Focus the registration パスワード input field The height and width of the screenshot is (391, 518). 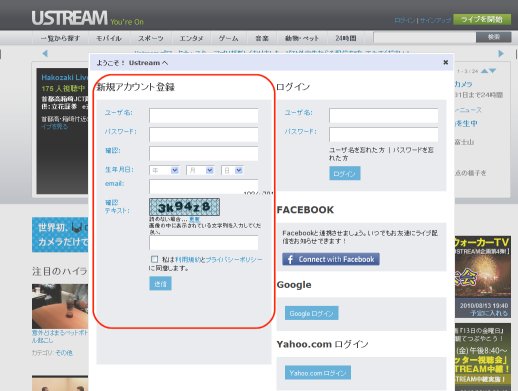(x=204, y=135)
